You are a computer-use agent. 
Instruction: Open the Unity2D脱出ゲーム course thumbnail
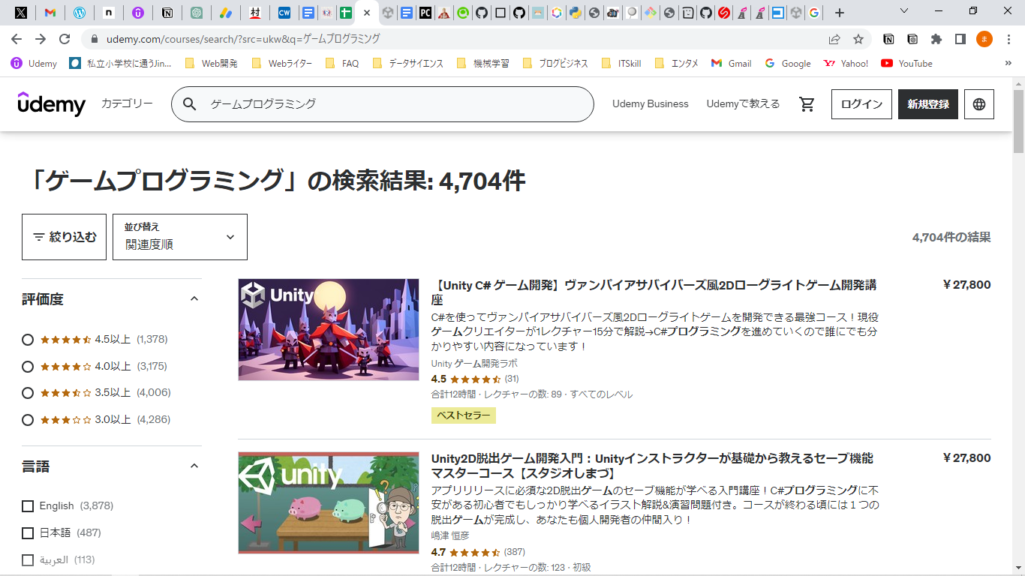tap(328, 503)
